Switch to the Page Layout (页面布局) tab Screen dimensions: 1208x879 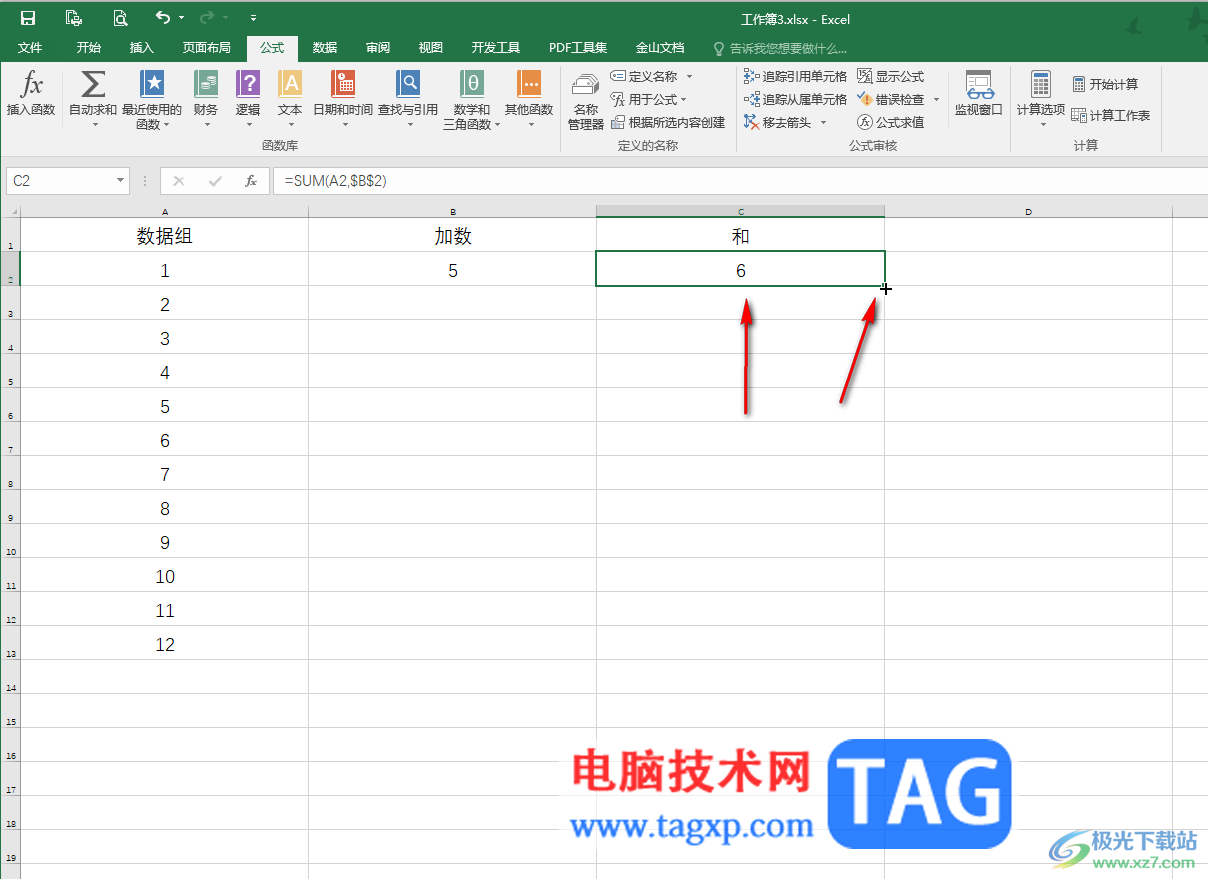[x=206, y=47]
